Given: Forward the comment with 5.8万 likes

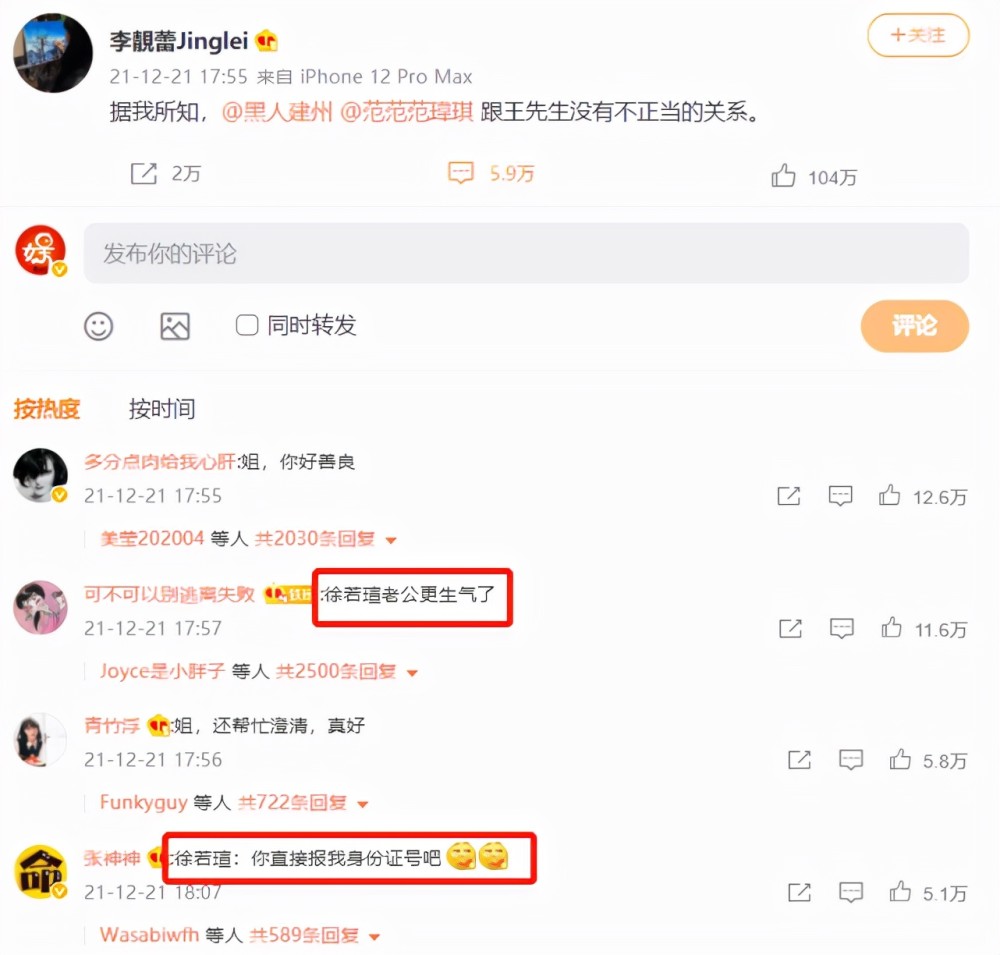Looking at the screenshot, I should tap(800, 760).
